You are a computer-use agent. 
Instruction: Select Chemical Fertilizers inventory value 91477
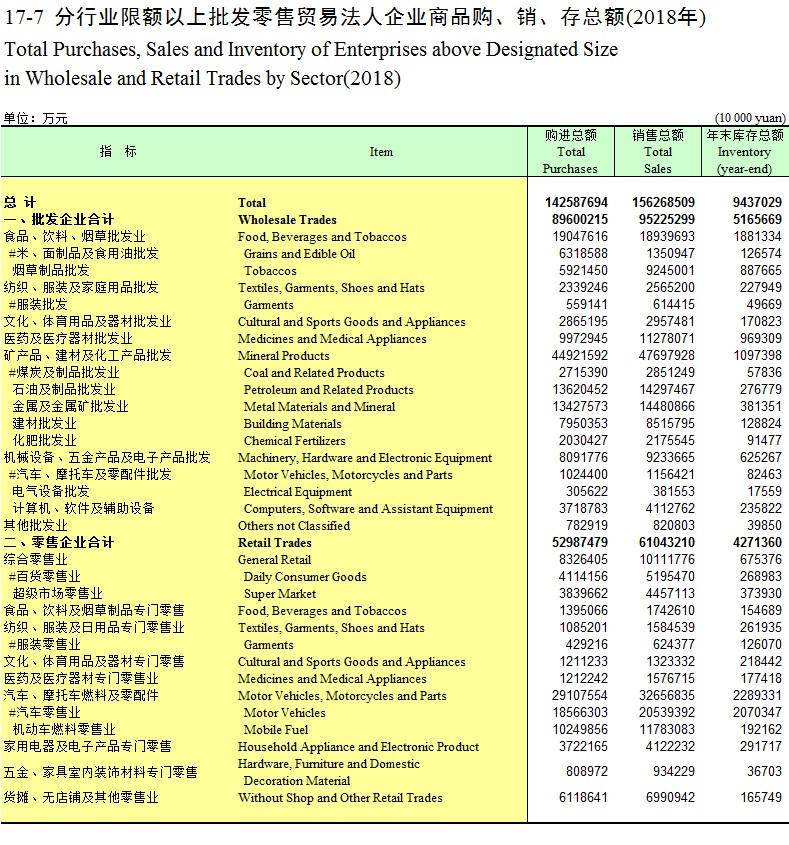click(x=764, y=441)
